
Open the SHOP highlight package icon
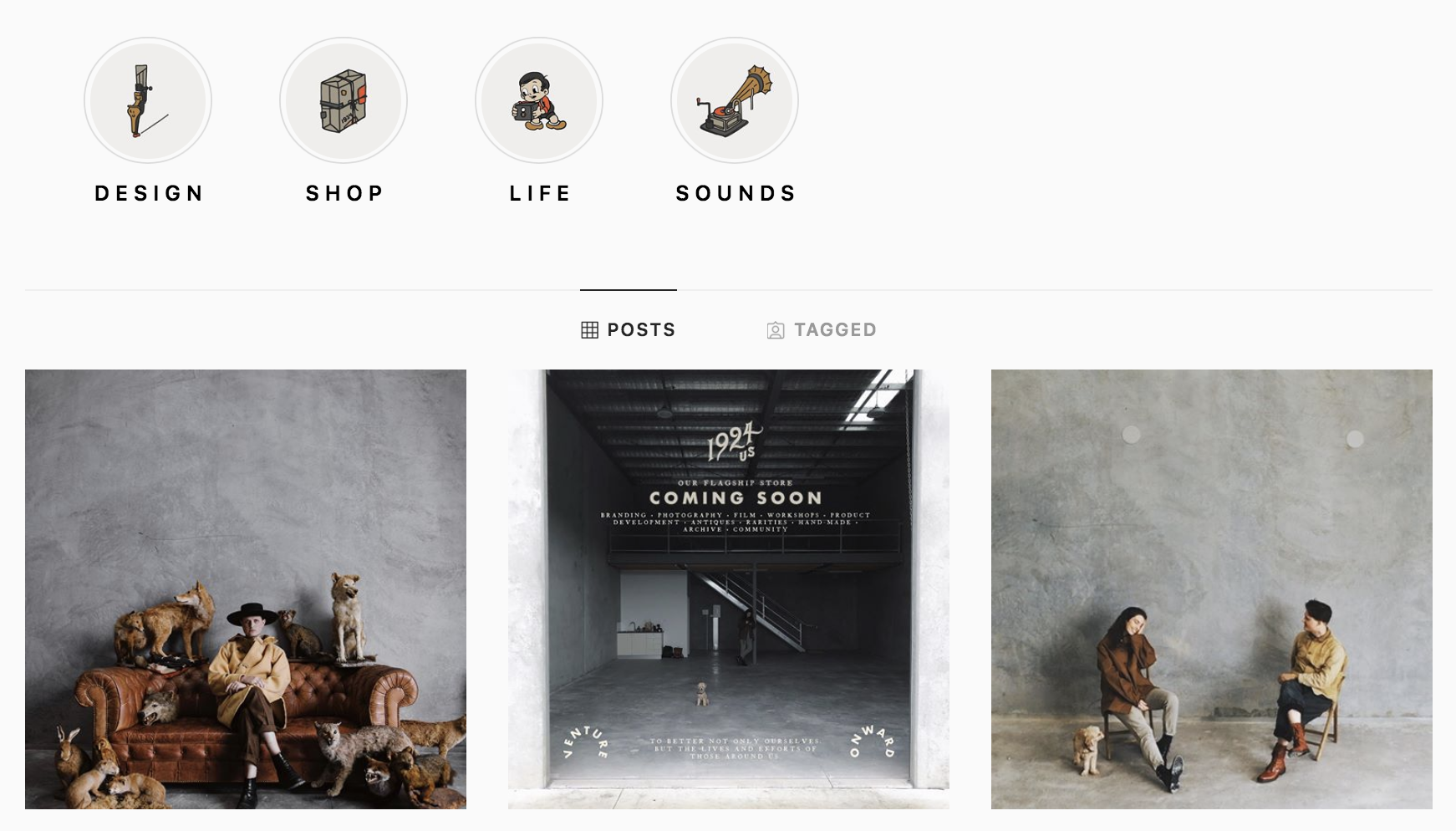[x=344, y=100]
